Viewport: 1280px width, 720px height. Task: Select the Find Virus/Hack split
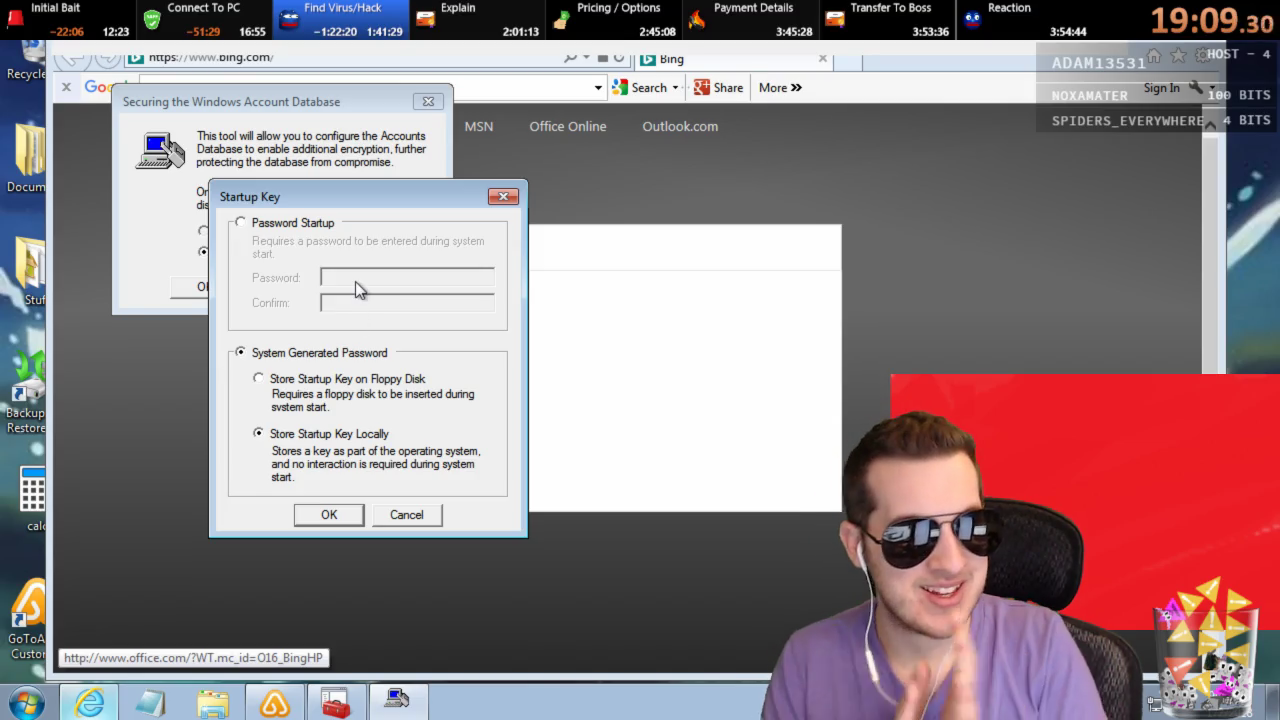340,20
